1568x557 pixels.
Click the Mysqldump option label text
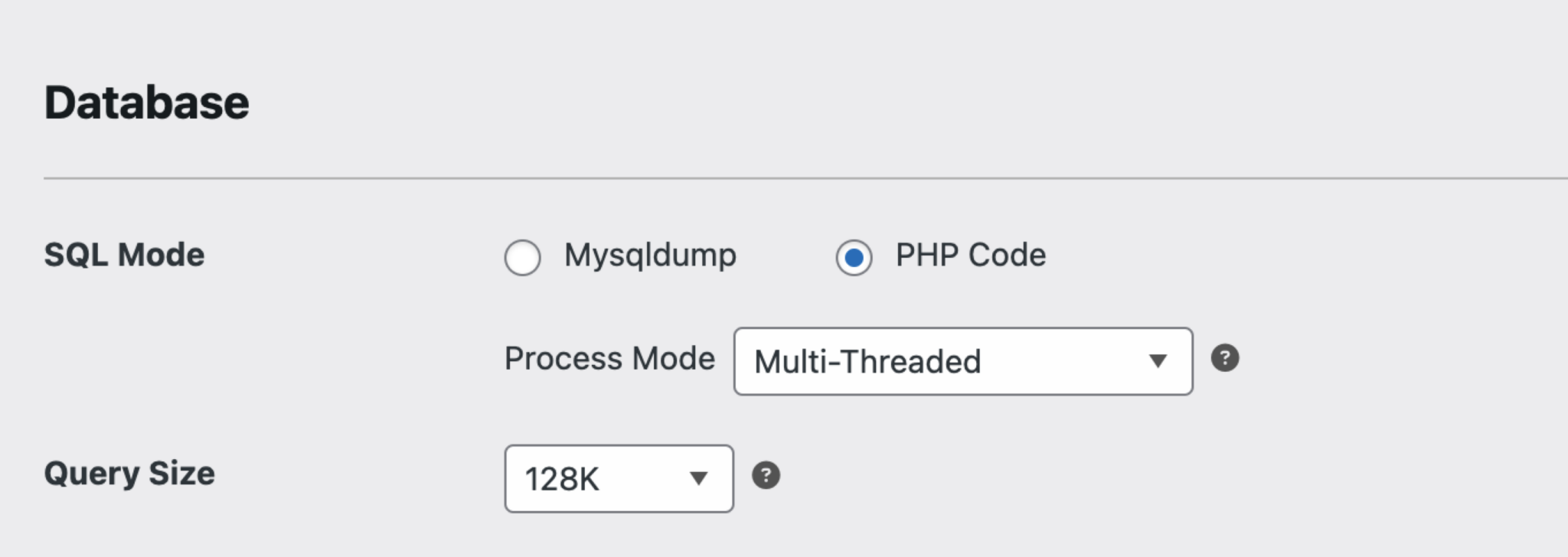tap(650, 255)
